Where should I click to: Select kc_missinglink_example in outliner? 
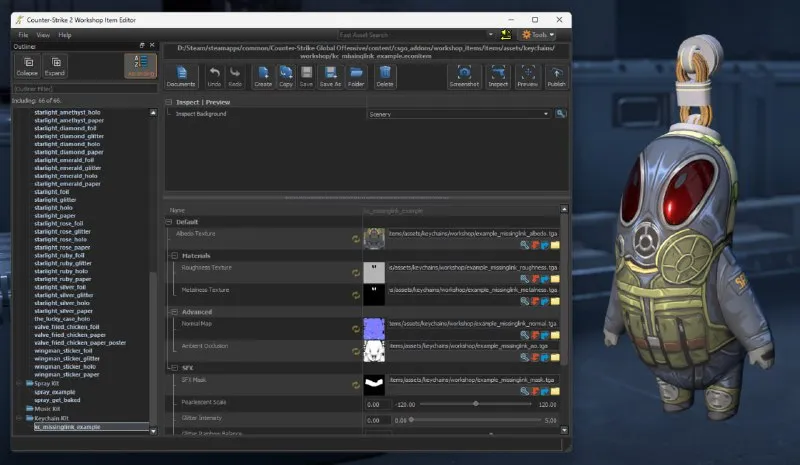[67, 427]
